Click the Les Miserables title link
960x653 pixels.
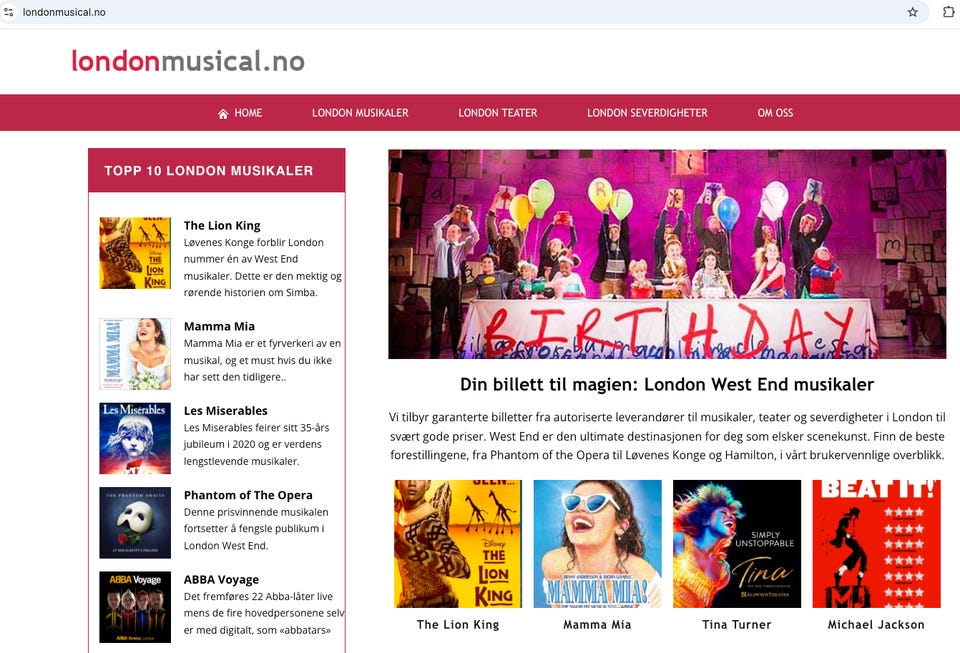[225, 411]
